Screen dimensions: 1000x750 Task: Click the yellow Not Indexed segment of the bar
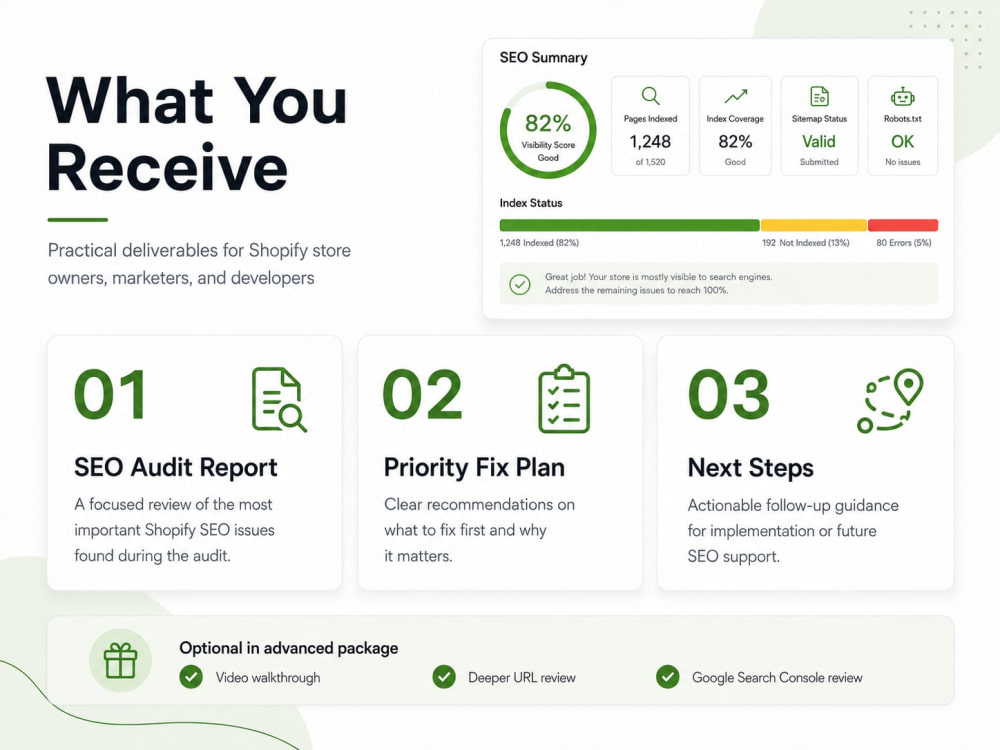(x=814, y=225)
